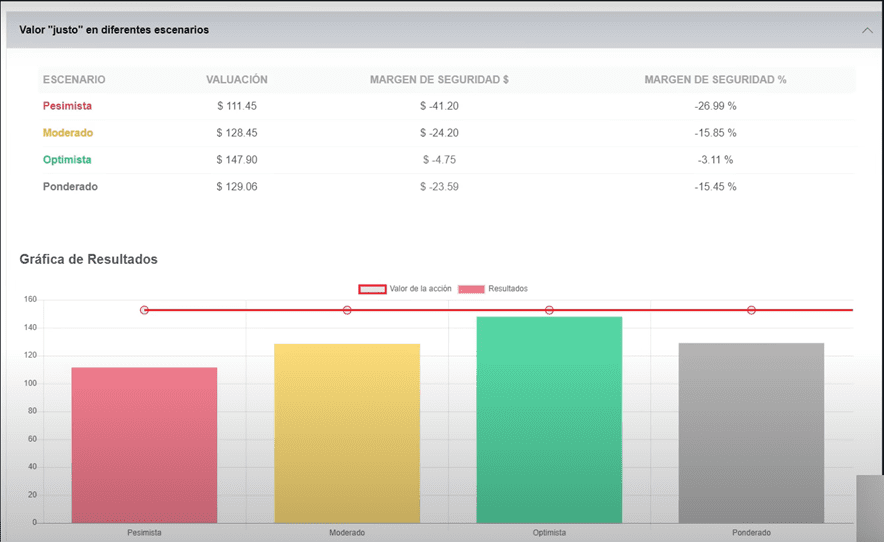884x542 pixels.
Task: Click the VALUACIÓN column header
Action: [x=237, y=80]
